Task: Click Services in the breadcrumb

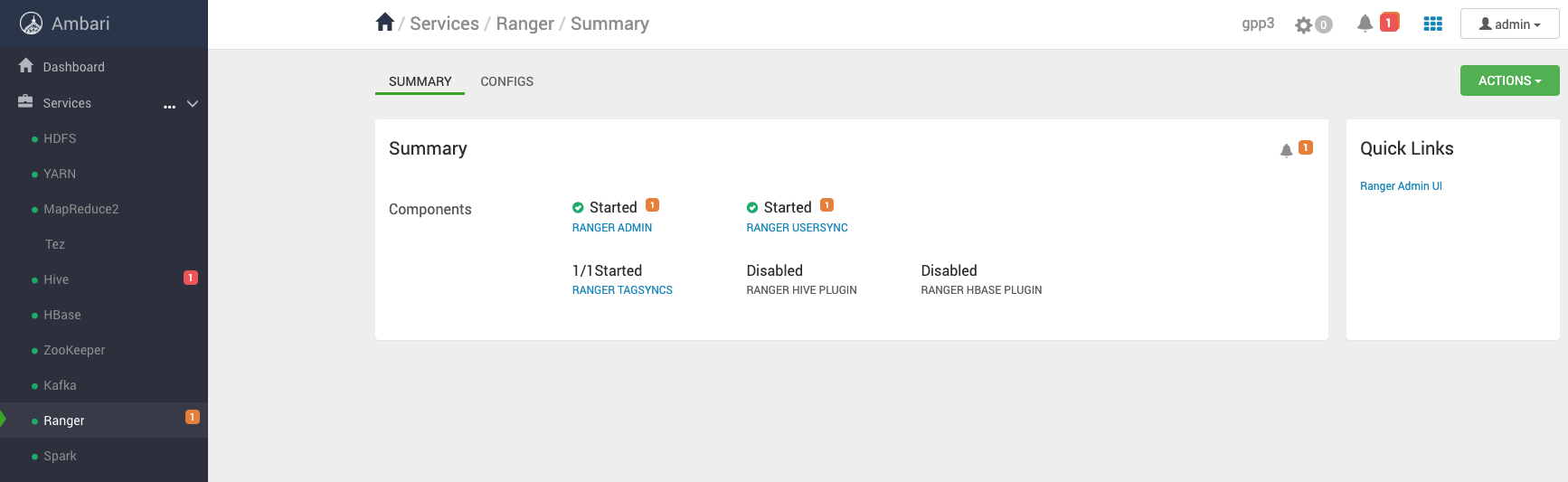Action: click(x=445, y=24)
